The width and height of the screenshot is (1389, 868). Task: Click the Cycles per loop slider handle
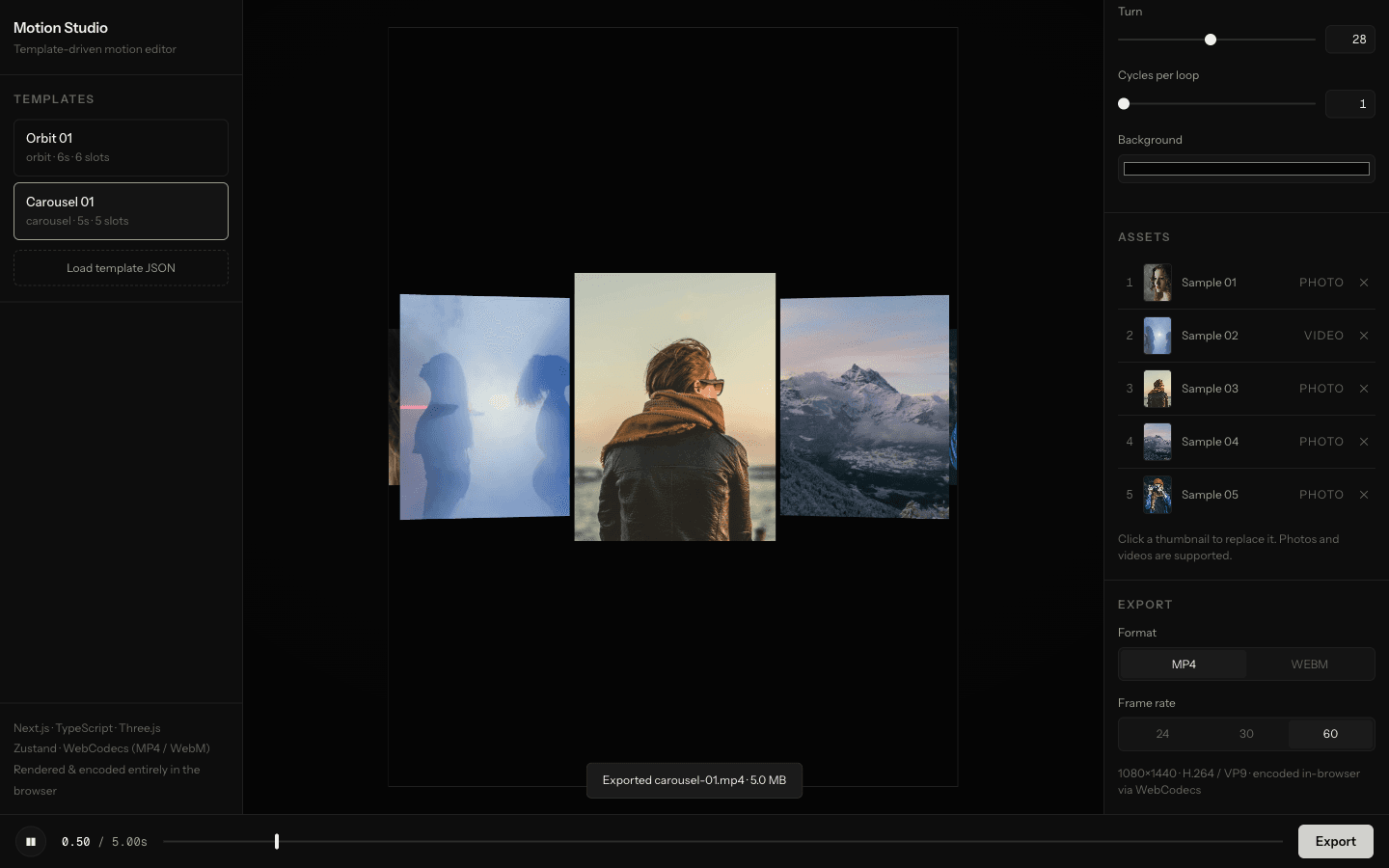tap(1124, 104)
